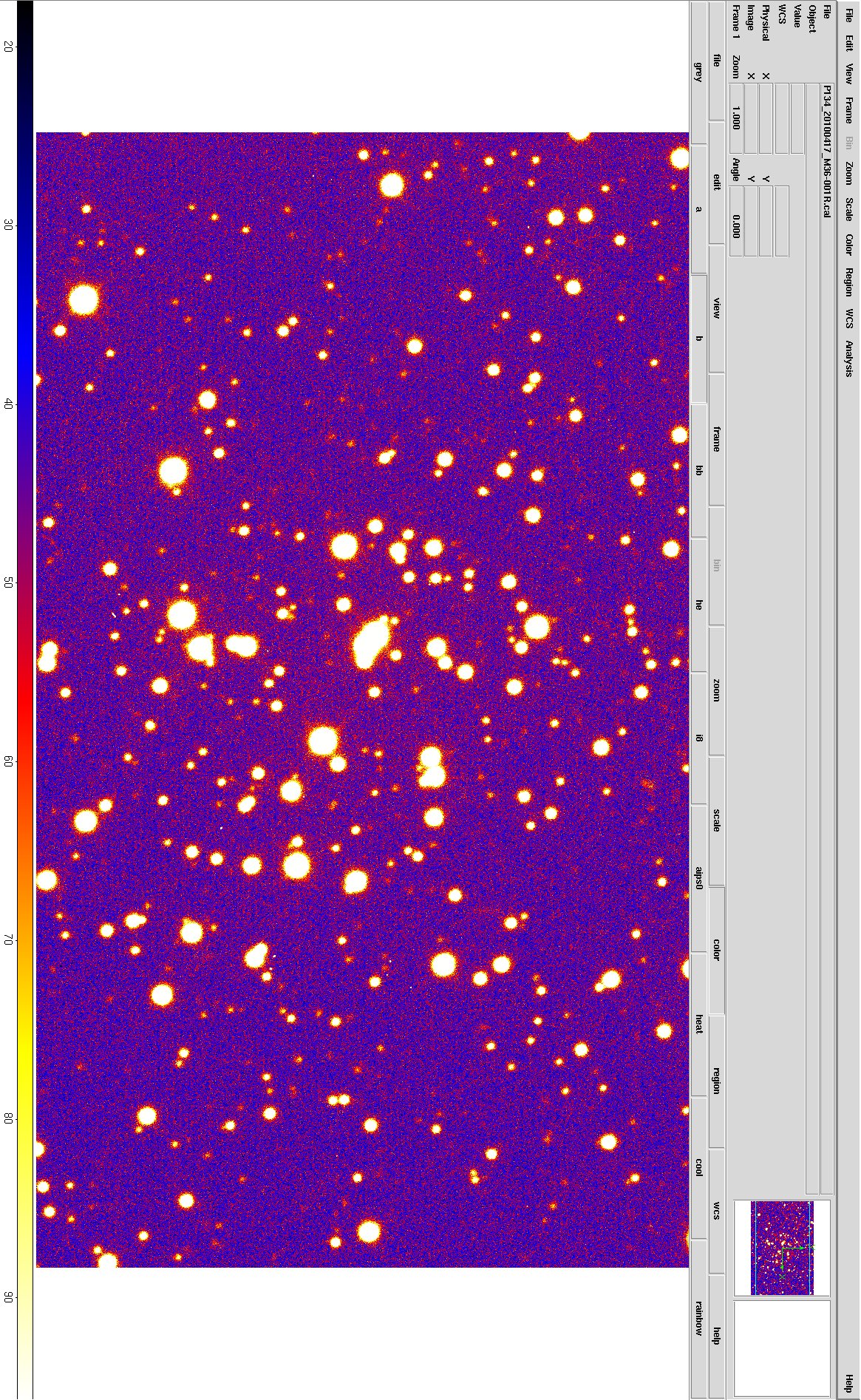
Task: Select the 'b' colormap button
Action: (698, 339)
